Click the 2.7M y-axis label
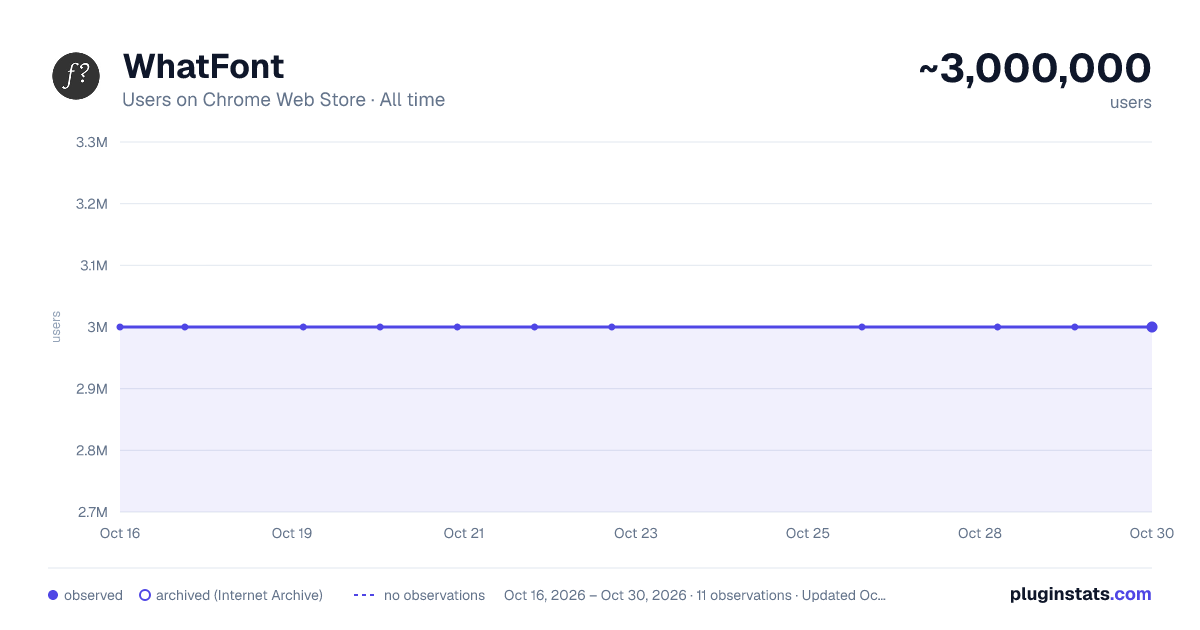 [x=91, y=512]
